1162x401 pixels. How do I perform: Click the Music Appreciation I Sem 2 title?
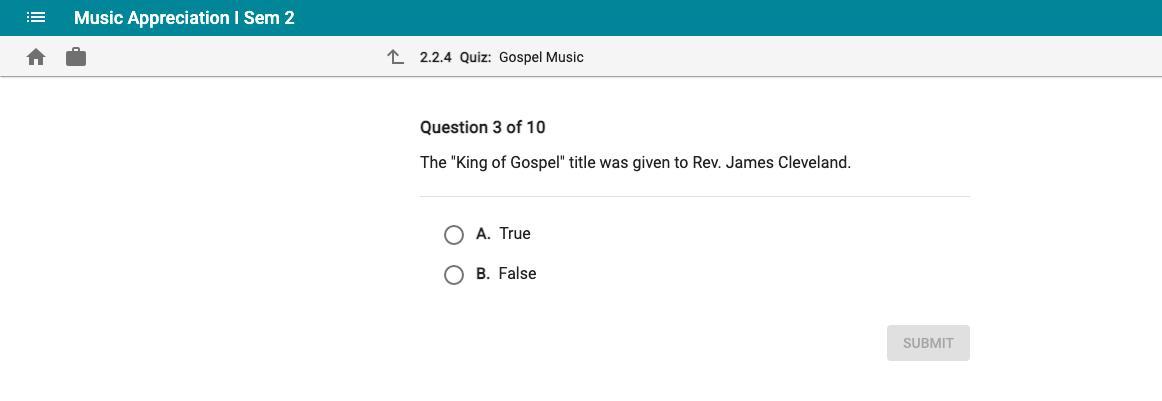point(184,18)
